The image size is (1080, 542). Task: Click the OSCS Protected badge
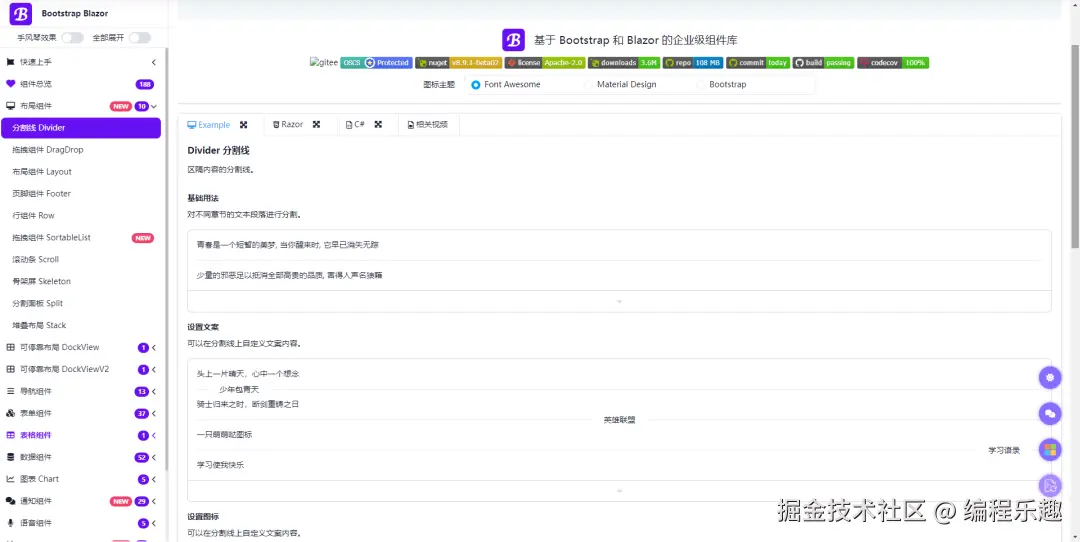pyautogui.click(x=376, y=63)
